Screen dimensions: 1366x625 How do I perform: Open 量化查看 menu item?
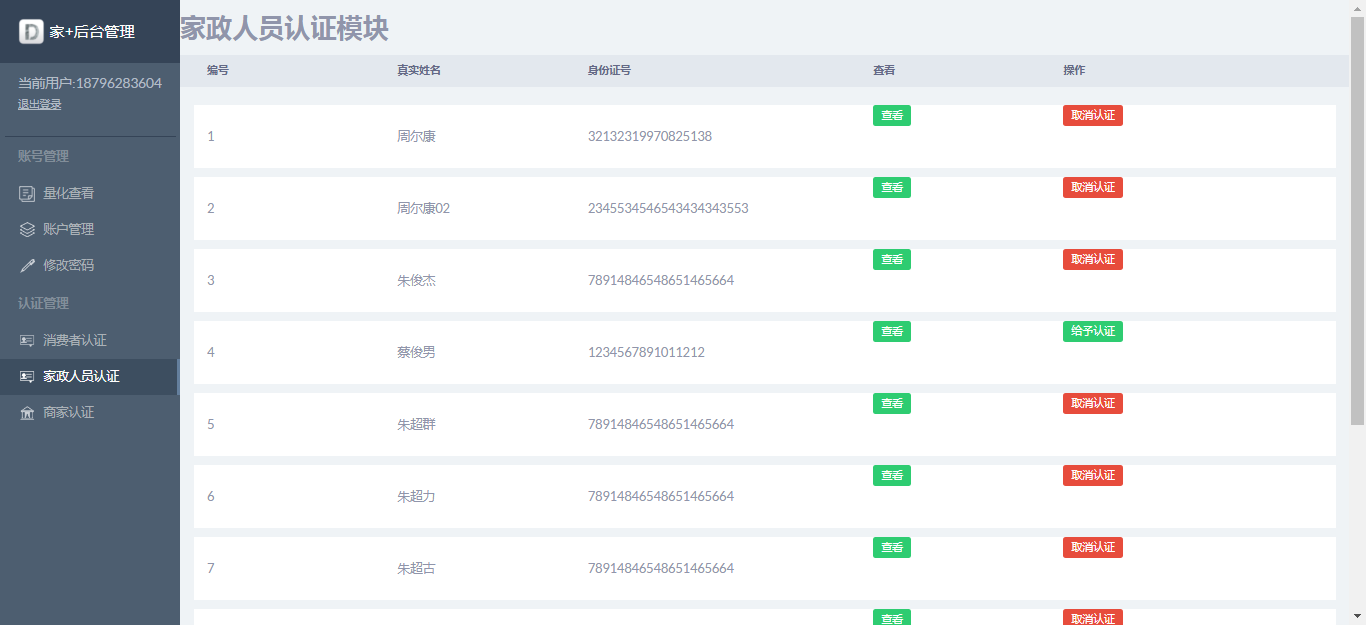pyautogui.click(x=68, y=193)
